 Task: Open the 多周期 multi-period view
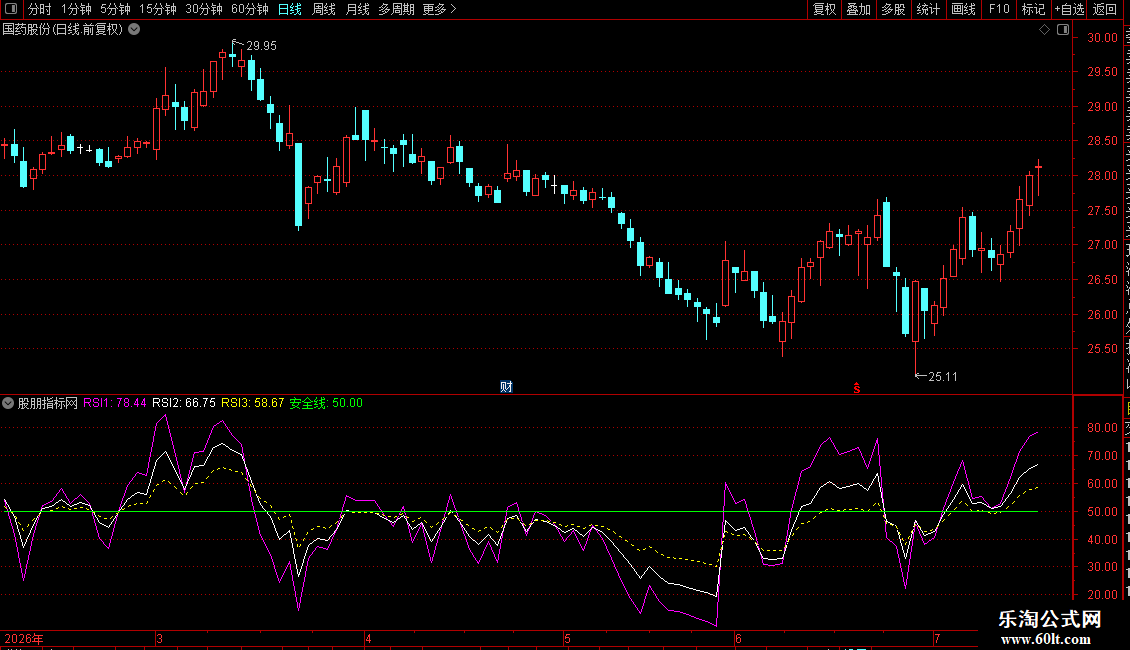pyautogui.click(x=396, y=9)
